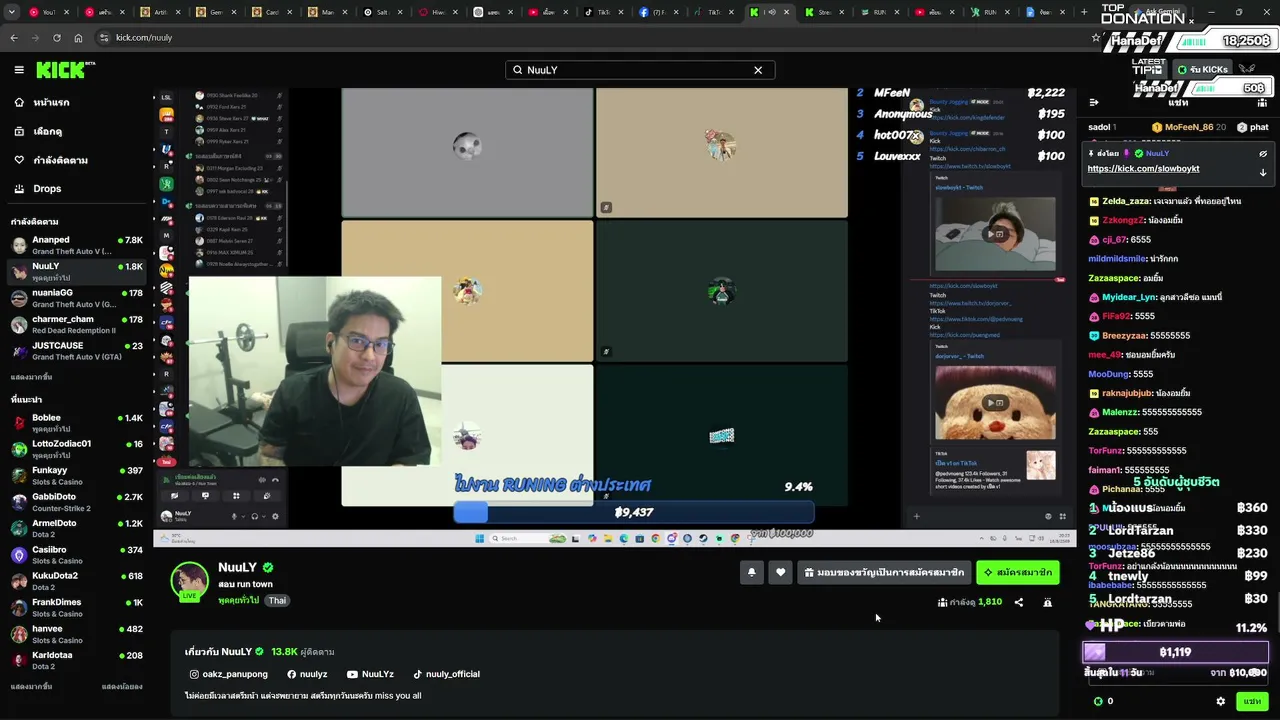View Breezyzaa chat username
The width and height of the screenshot is (1280, 720).
point(1124,336)
